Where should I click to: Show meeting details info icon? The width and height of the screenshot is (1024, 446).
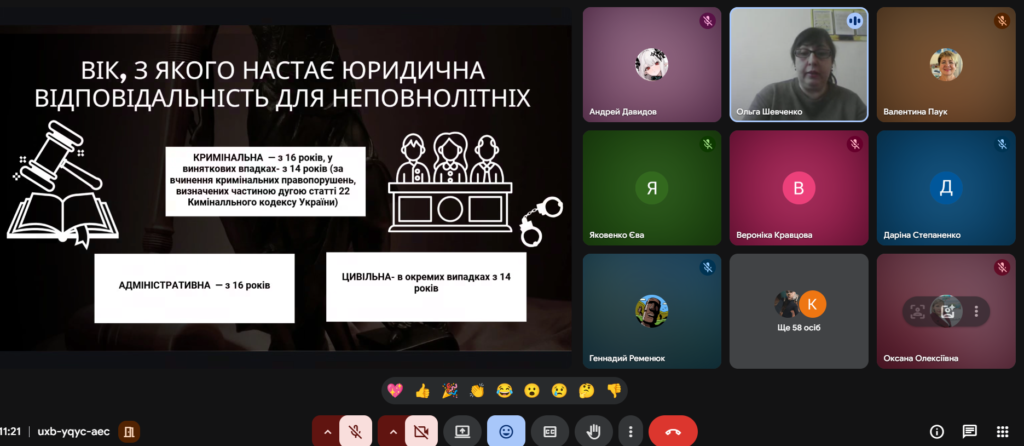(x=937, y=431)
